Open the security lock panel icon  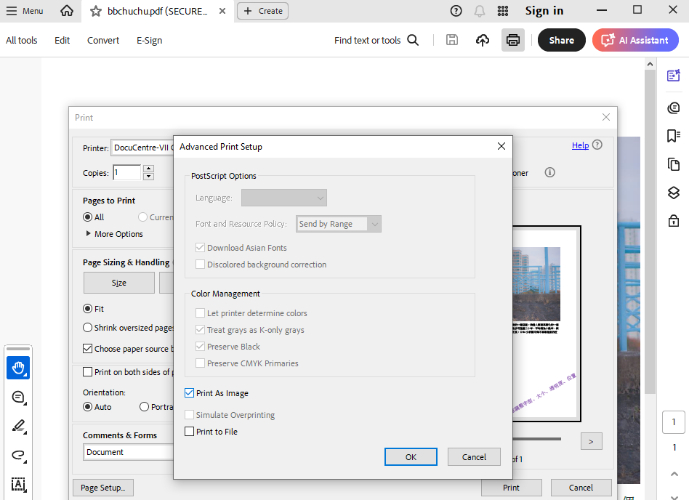(x=673, y=220)
